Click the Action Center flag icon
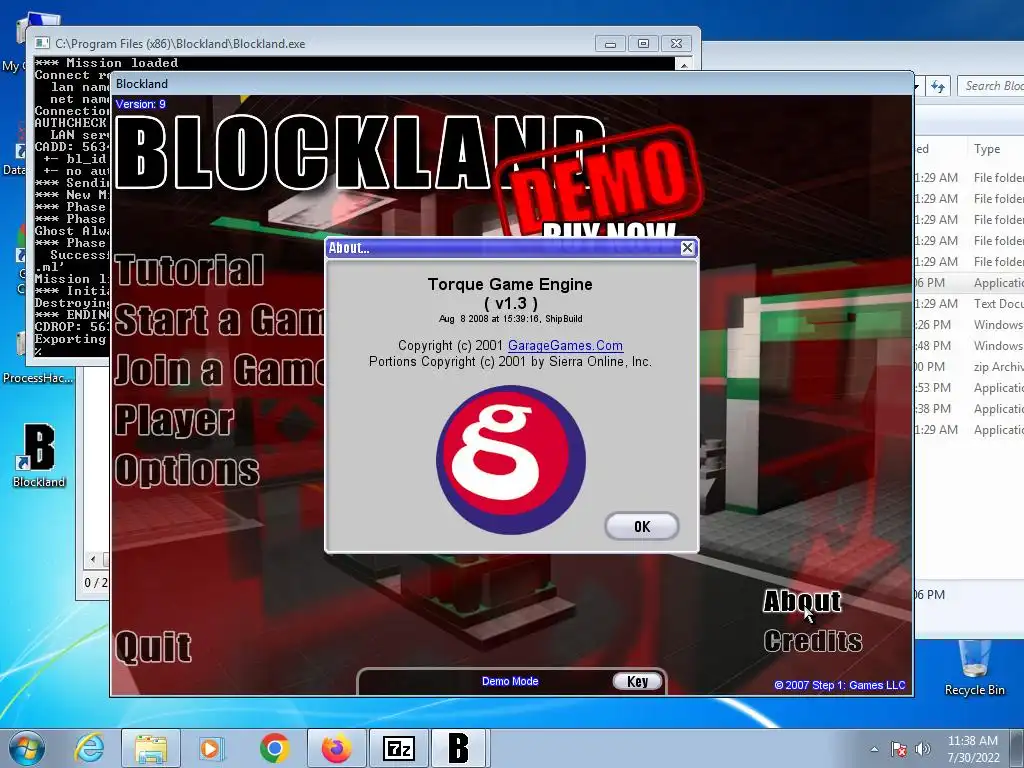 pos(899,749)
